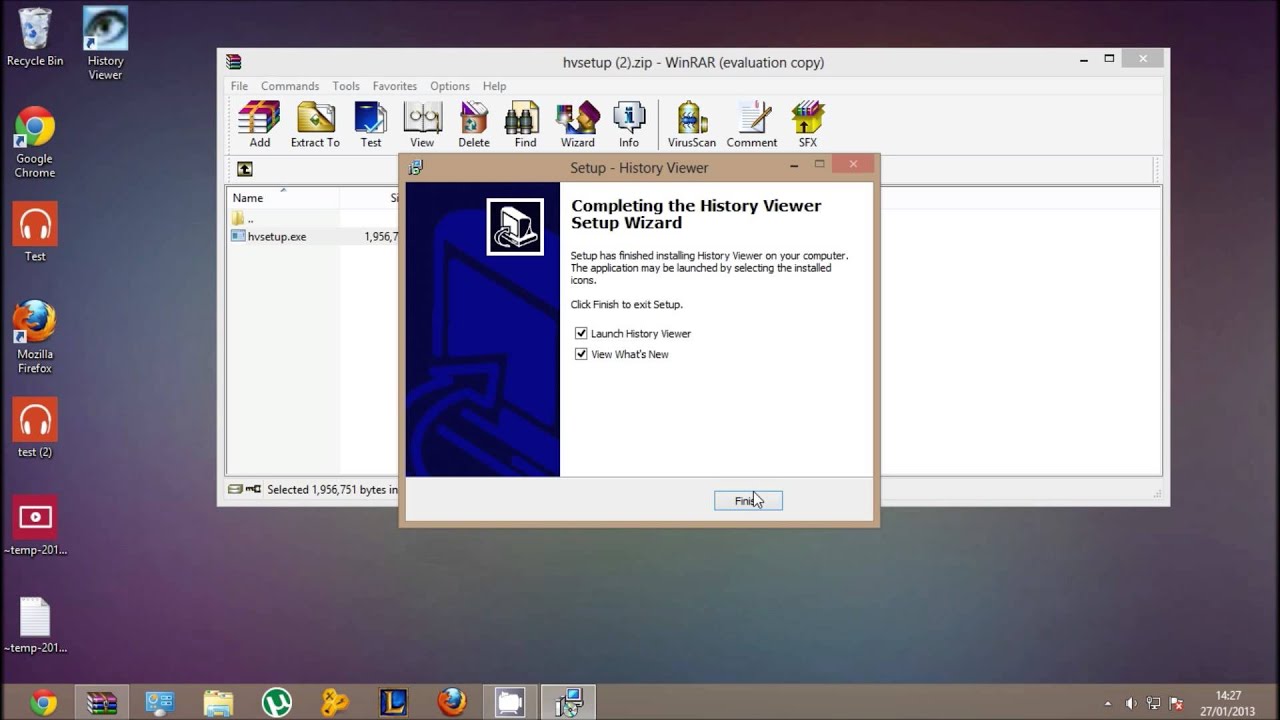
Task: Click the WinRAR icon in the taskbar
Action: tap(101, 703)
